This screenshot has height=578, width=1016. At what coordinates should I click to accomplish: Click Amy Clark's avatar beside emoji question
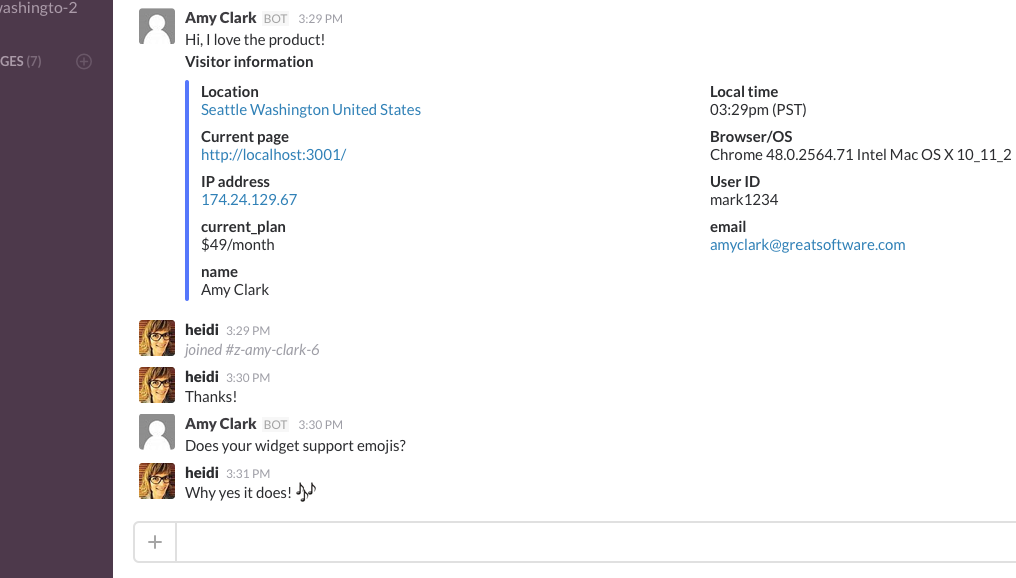pyautogui.click(x=157, y=432)
